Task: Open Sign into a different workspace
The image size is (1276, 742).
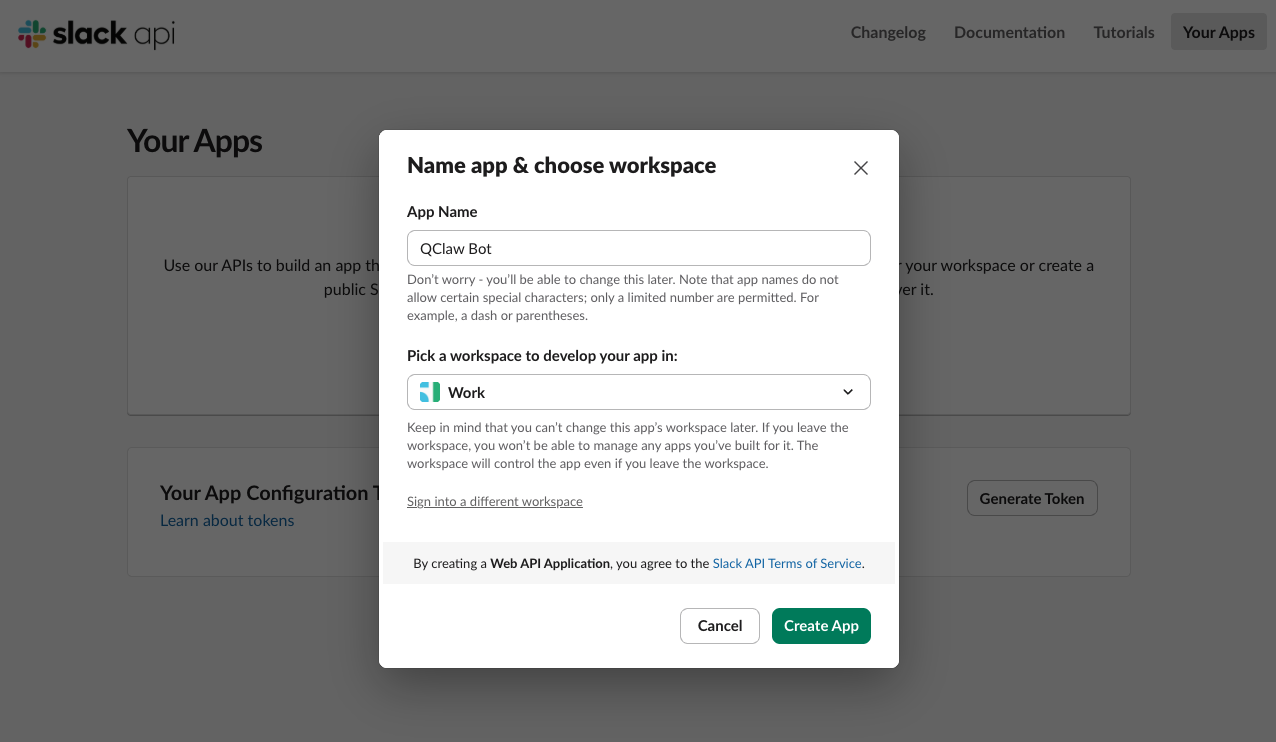Action: tap(495, 502)
